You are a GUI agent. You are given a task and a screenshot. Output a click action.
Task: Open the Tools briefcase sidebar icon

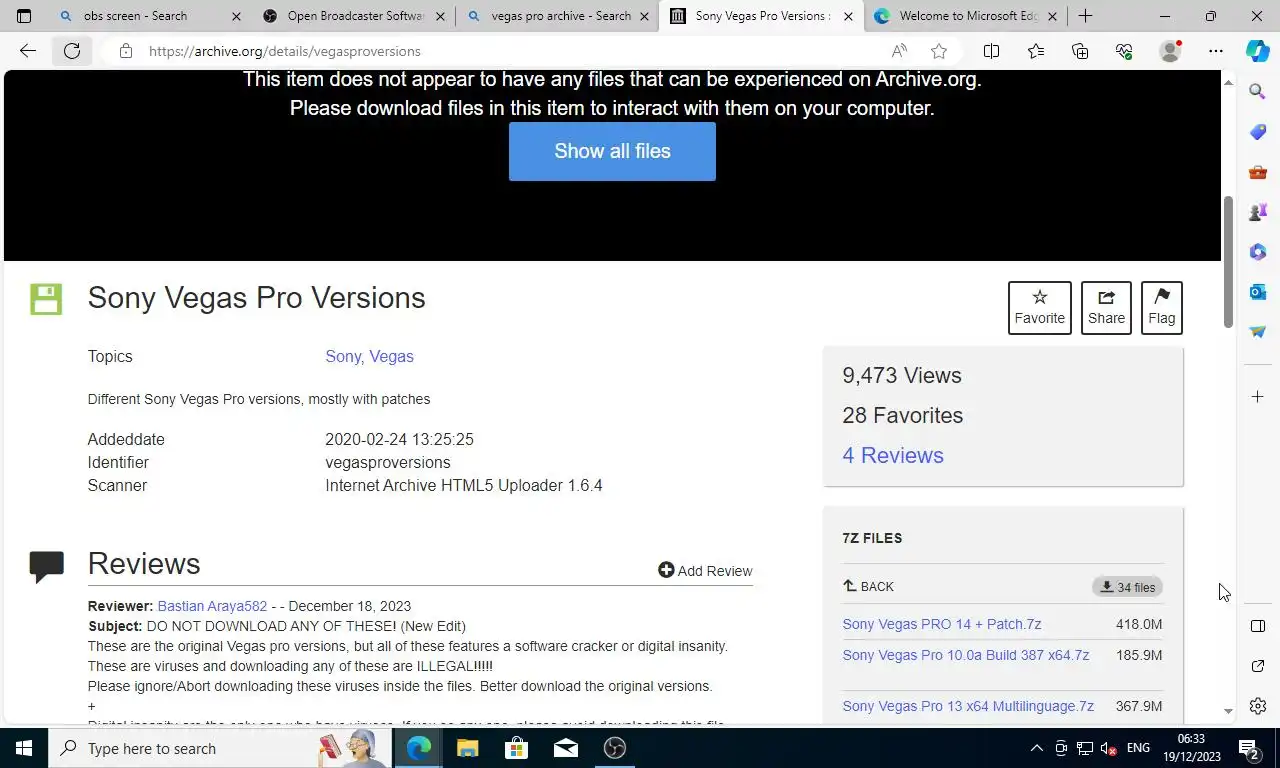coord(1258,172)
